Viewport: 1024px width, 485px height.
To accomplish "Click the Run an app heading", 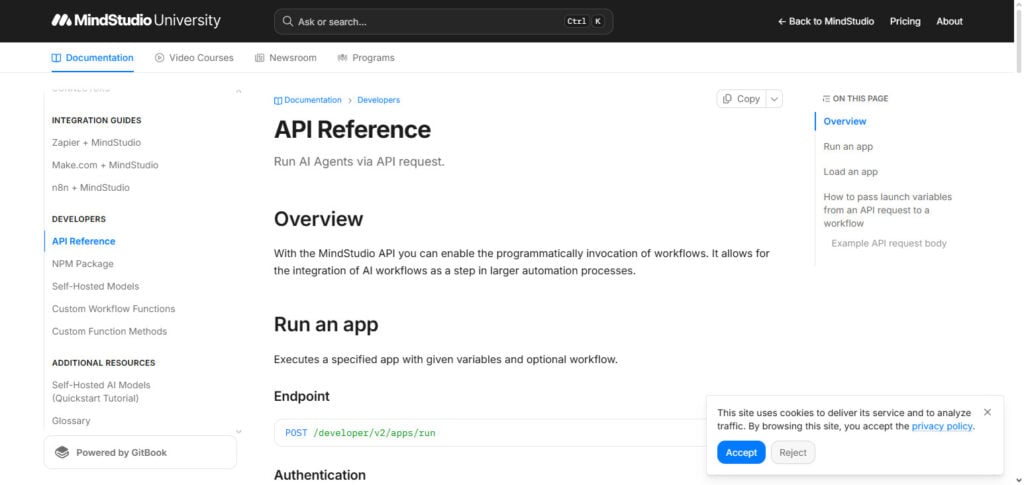I will (x=326, y=324).
